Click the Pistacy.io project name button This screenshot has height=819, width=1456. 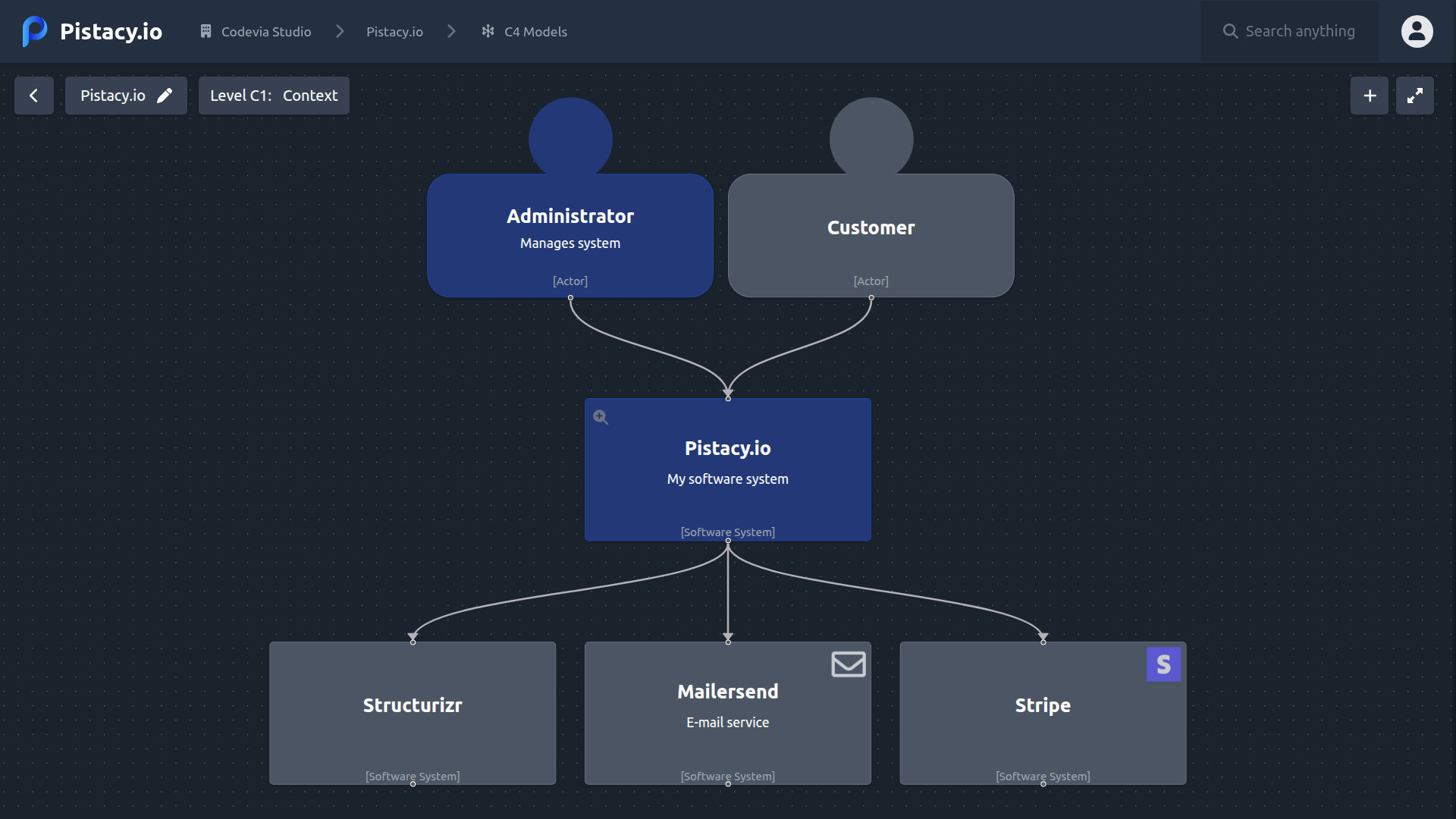[x=113, y=96]
